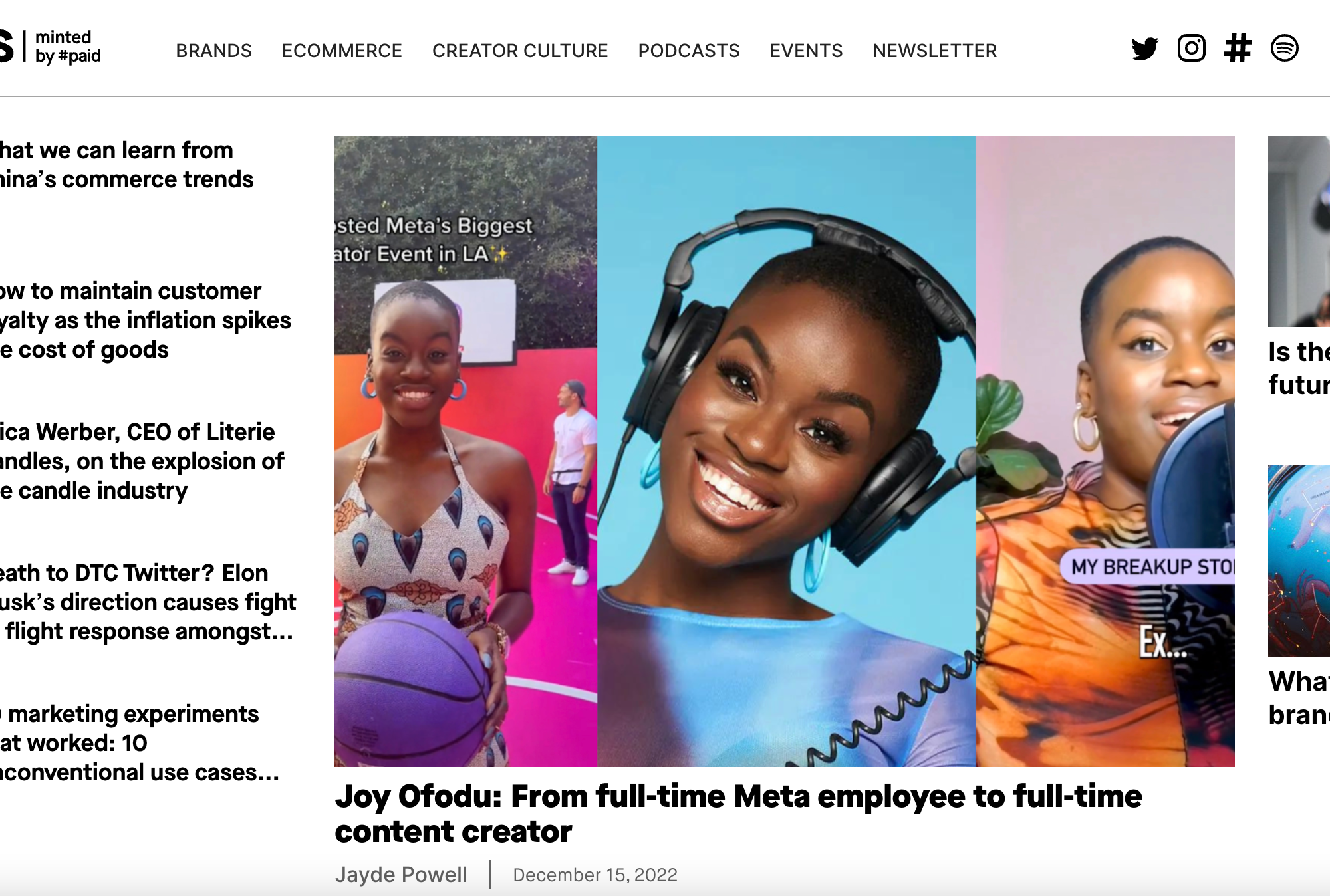Read the DTC Twitter Elon Musk story
1330x896 pixels.
click(148, 602)
